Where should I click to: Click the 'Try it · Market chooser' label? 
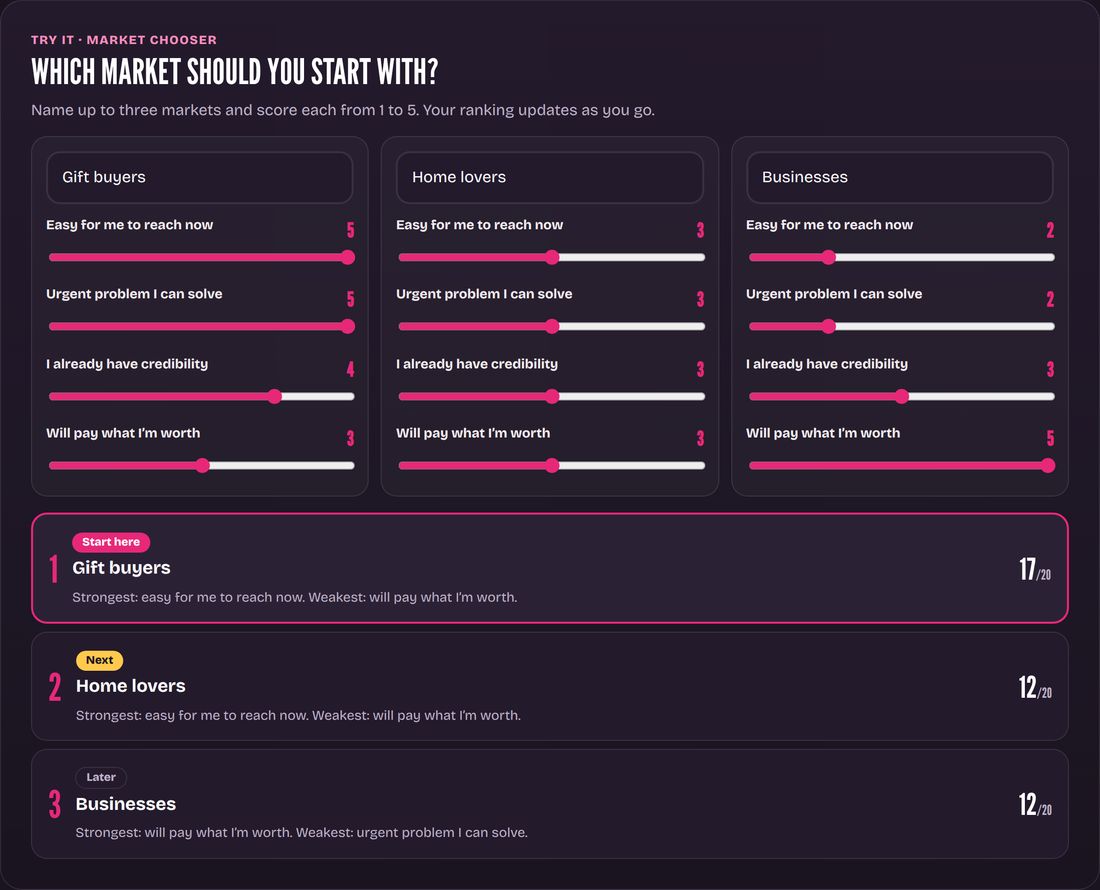[124, 40]
